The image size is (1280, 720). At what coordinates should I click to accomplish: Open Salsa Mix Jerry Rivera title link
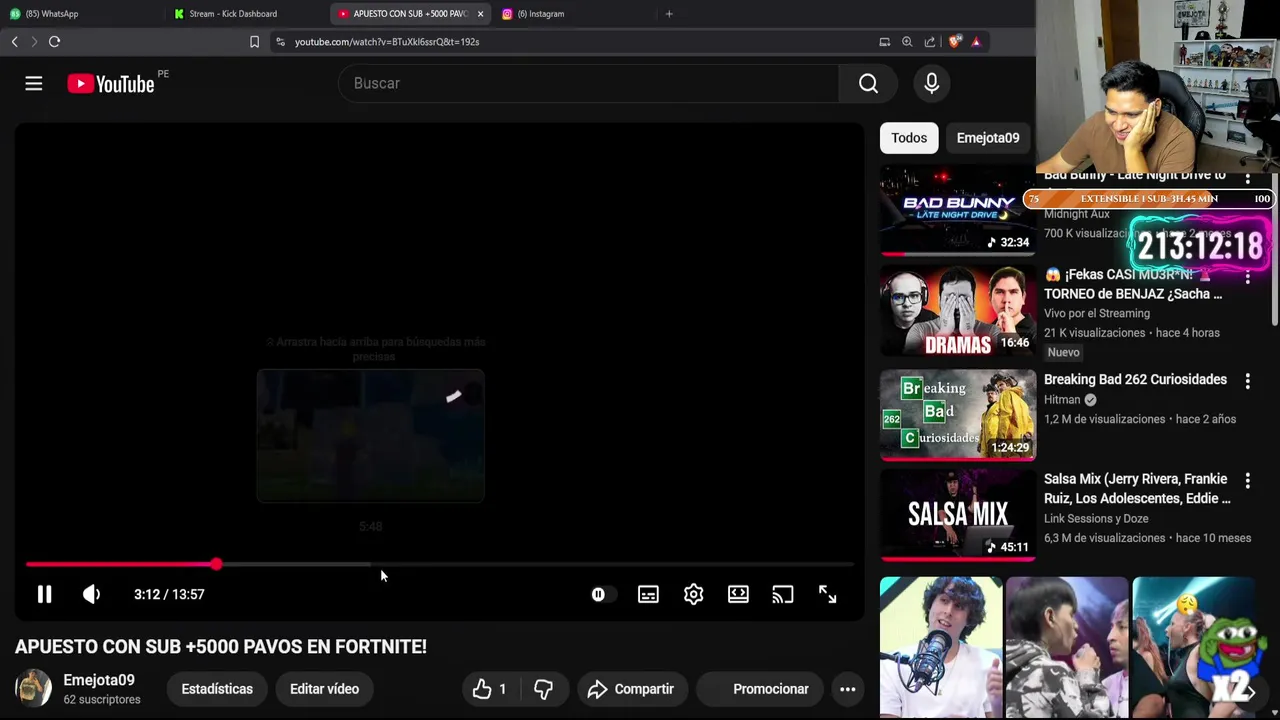[x=1137, y=489]
